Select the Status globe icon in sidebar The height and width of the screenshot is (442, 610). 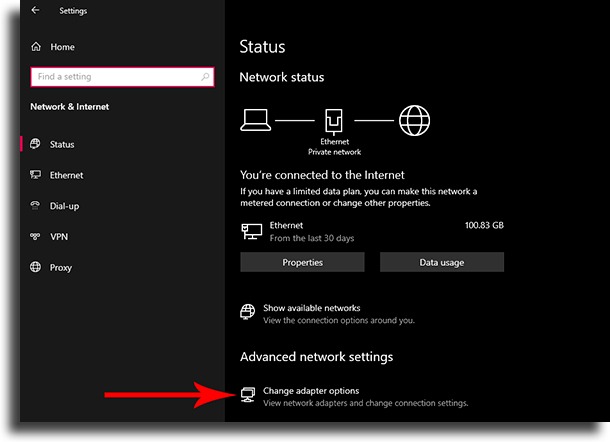[35, 144]
